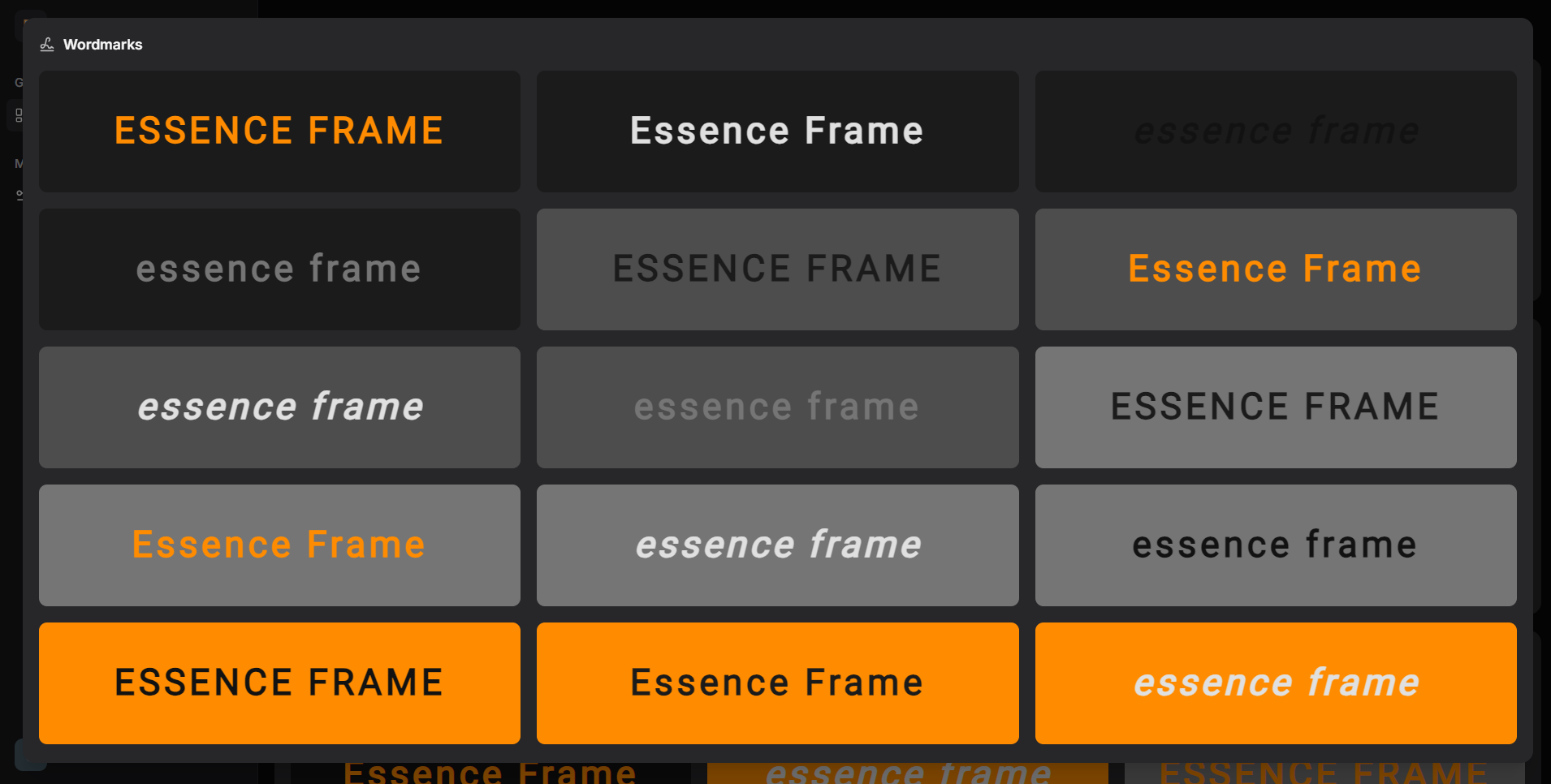Pick the bold white Essence Frame wordmark
The image size is (1551, 784).
coord(776,131)
